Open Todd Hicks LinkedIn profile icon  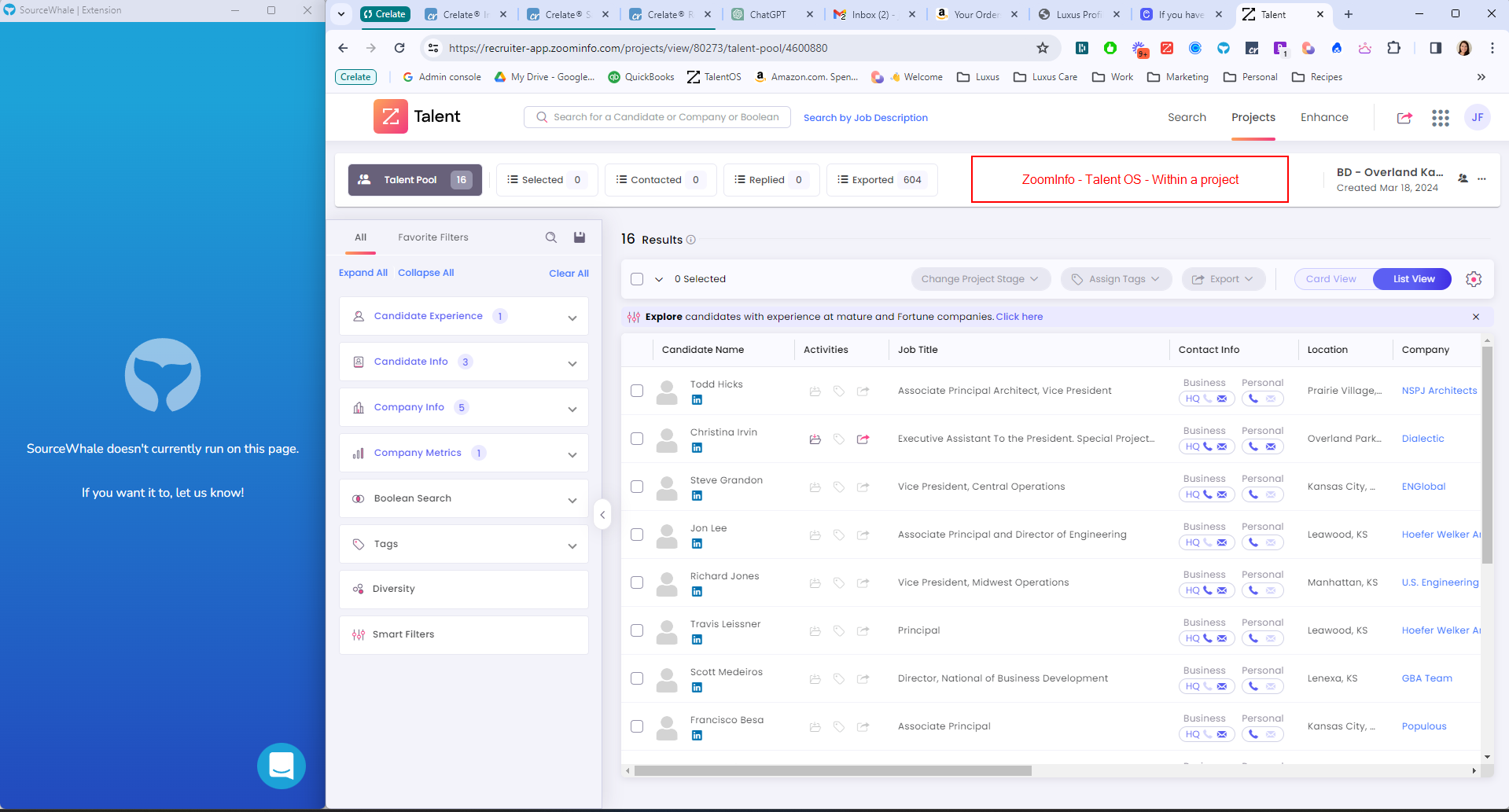coord(697,400)
